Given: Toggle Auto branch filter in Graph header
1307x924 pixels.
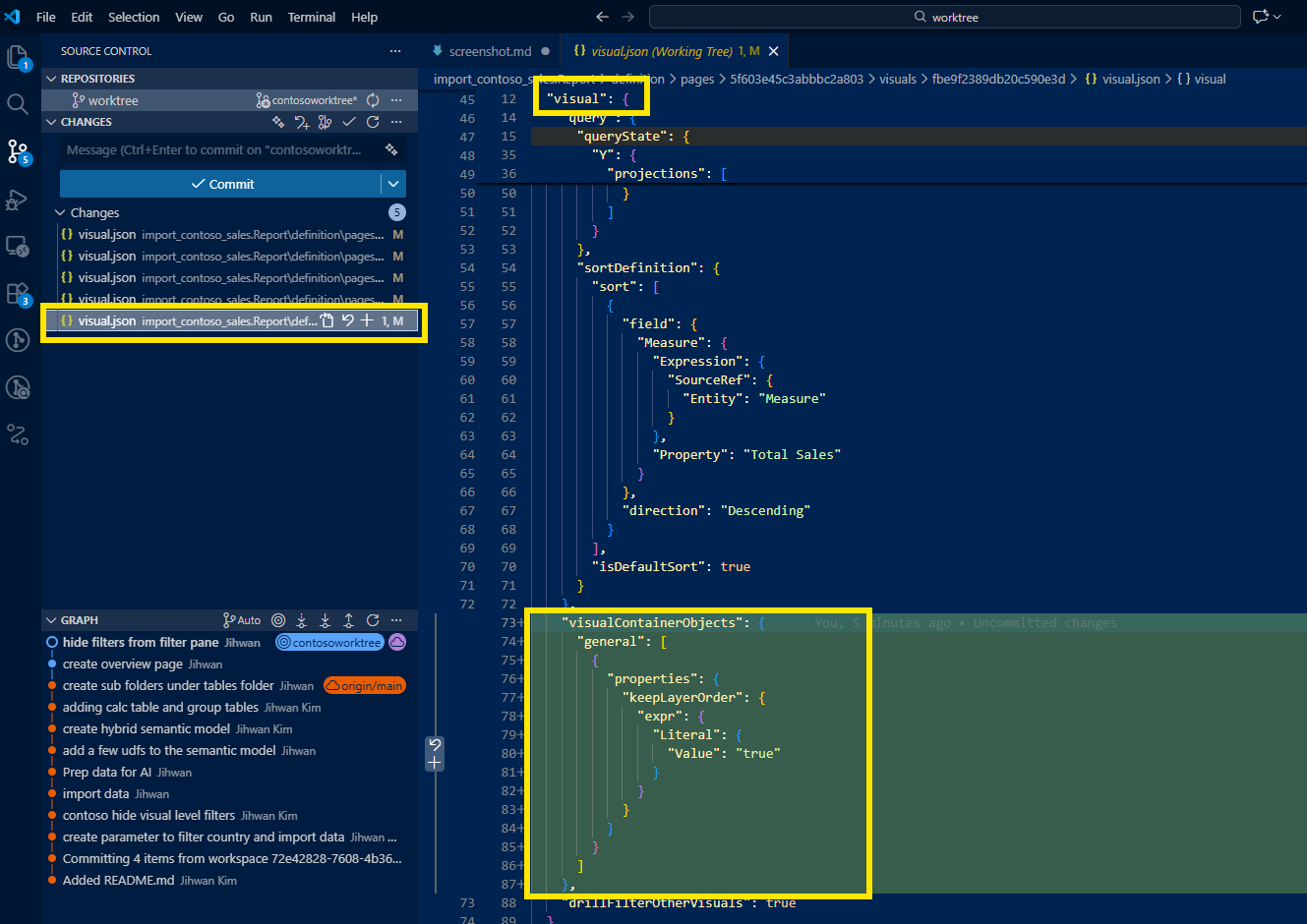Looking at the screenshot, I should tap(242, 620).
